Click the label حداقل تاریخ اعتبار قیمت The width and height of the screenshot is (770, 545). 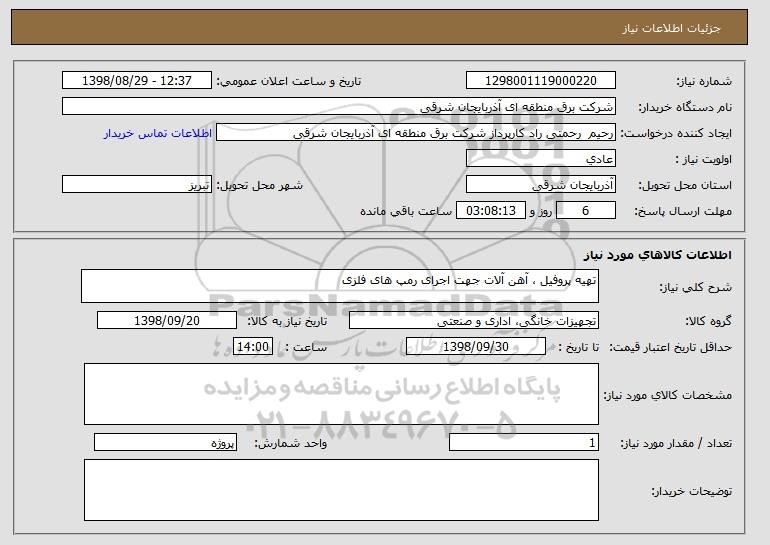(670, 347)
